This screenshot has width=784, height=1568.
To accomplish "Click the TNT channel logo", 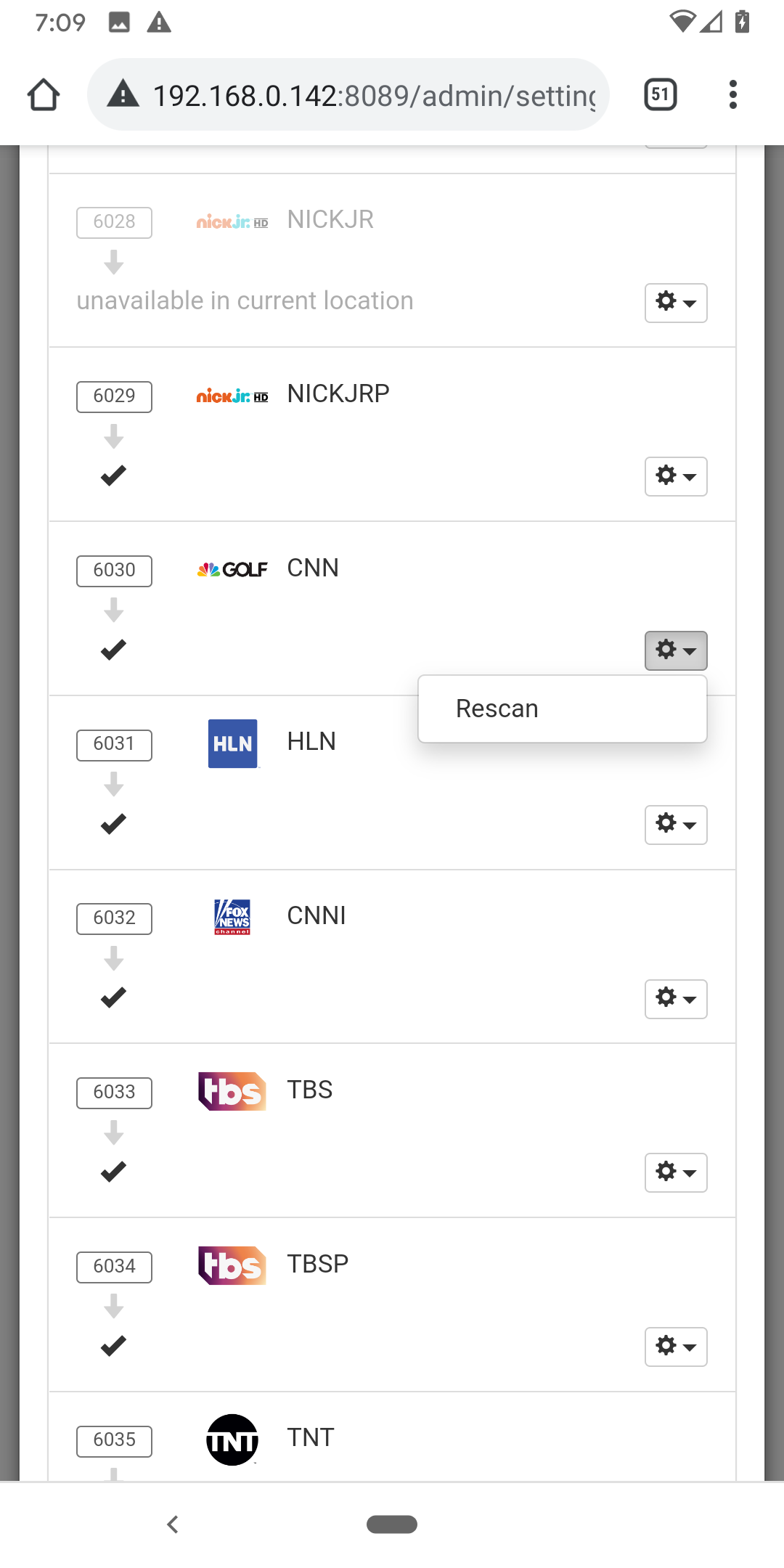I will click(232, 1440).
